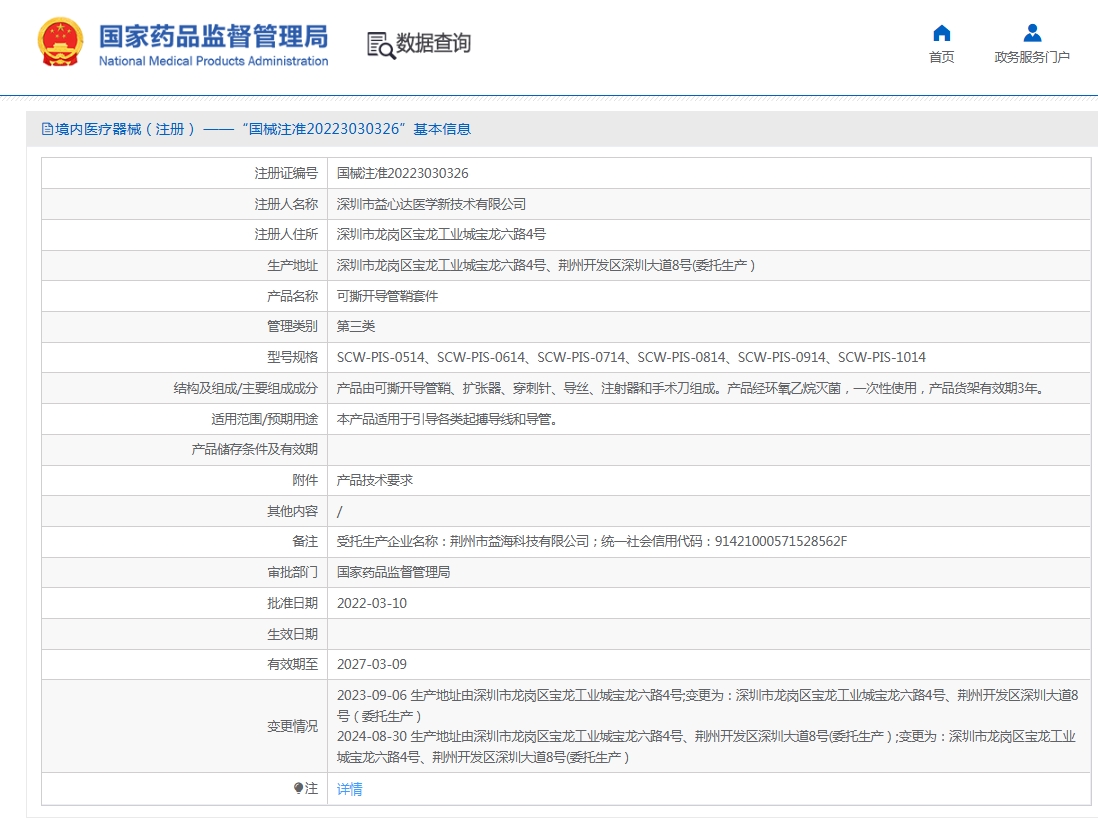Click the bulb icon beside 注
The width and height of the screenshot is (1098, 819).
[x=298, y=788]
